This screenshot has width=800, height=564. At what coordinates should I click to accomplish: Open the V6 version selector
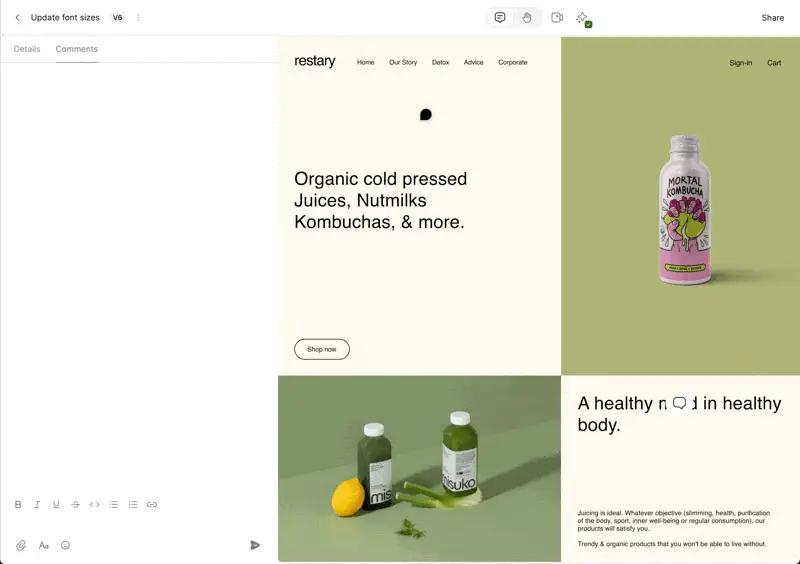pyautogui.click(x=117, y=17)
